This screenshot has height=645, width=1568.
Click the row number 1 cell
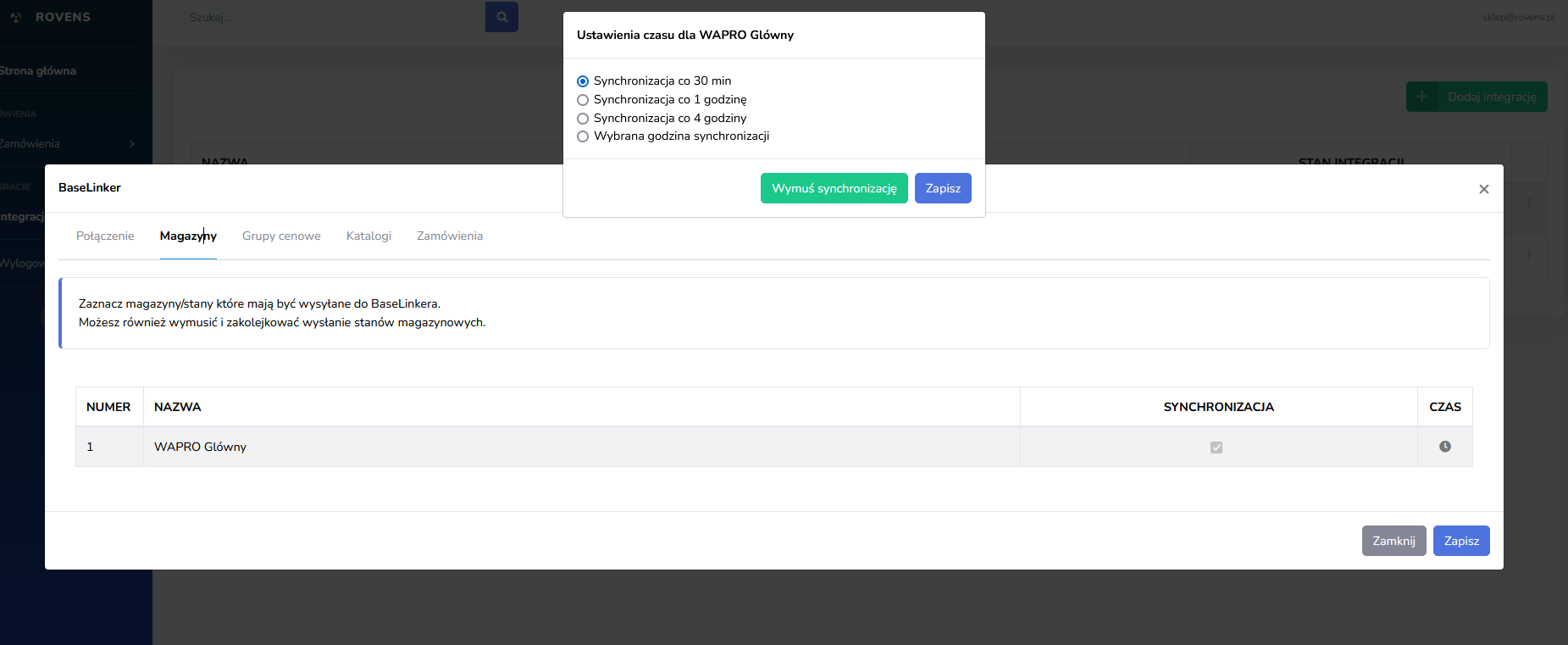tap(109, 447)
